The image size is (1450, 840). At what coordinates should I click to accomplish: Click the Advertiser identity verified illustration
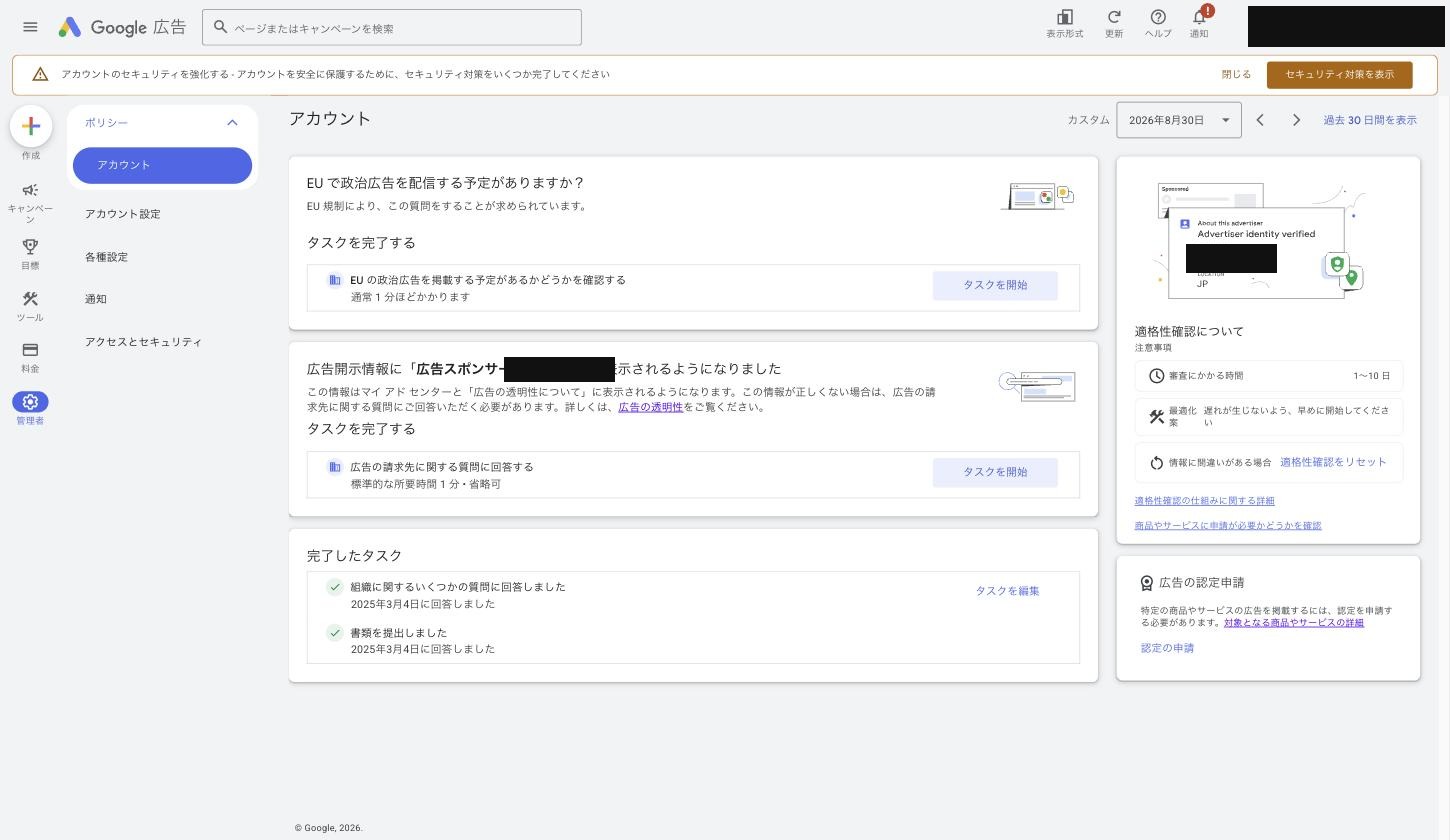coord(1260,240)
